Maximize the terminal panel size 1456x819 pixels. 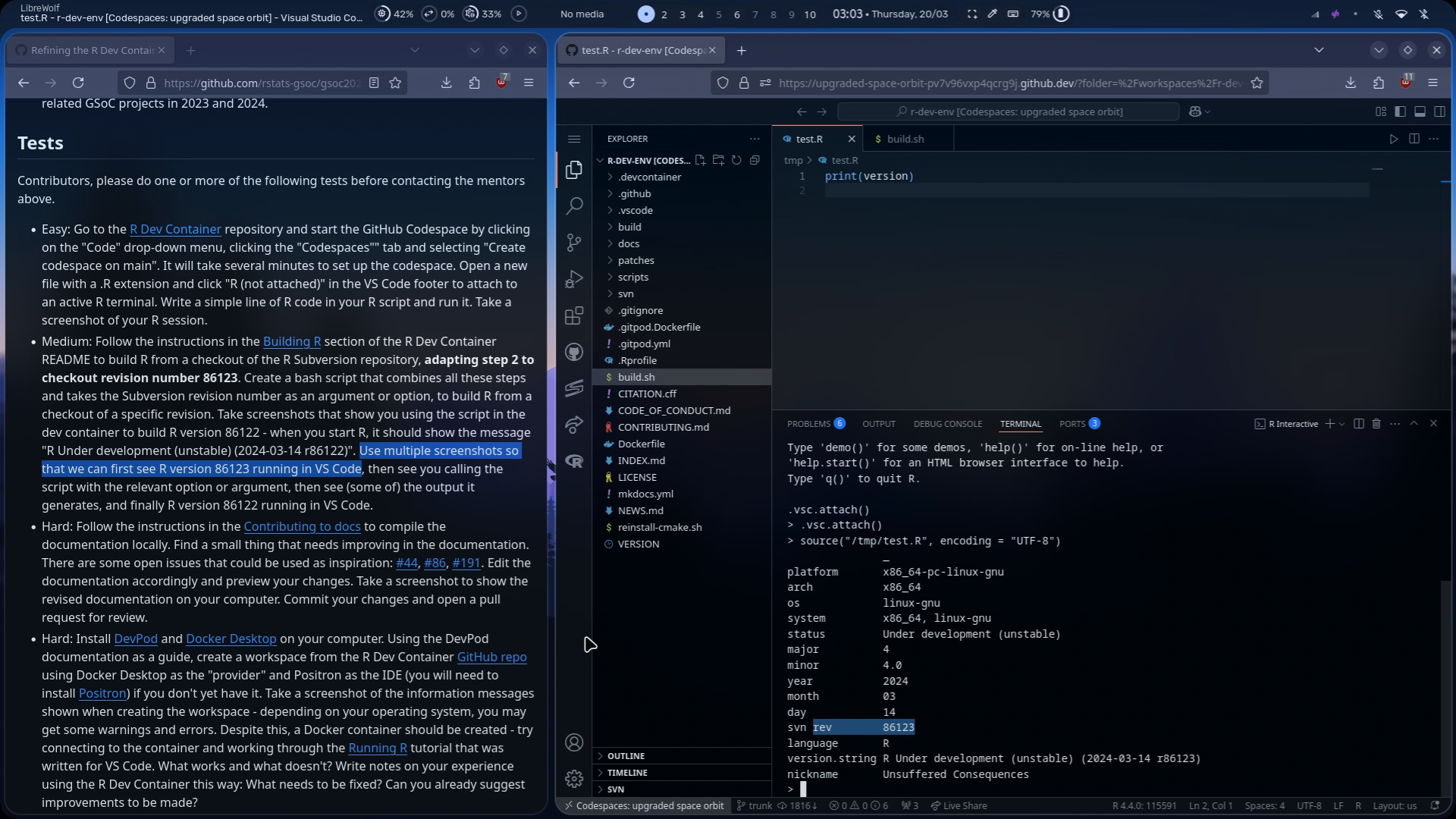click(1414, 424)
